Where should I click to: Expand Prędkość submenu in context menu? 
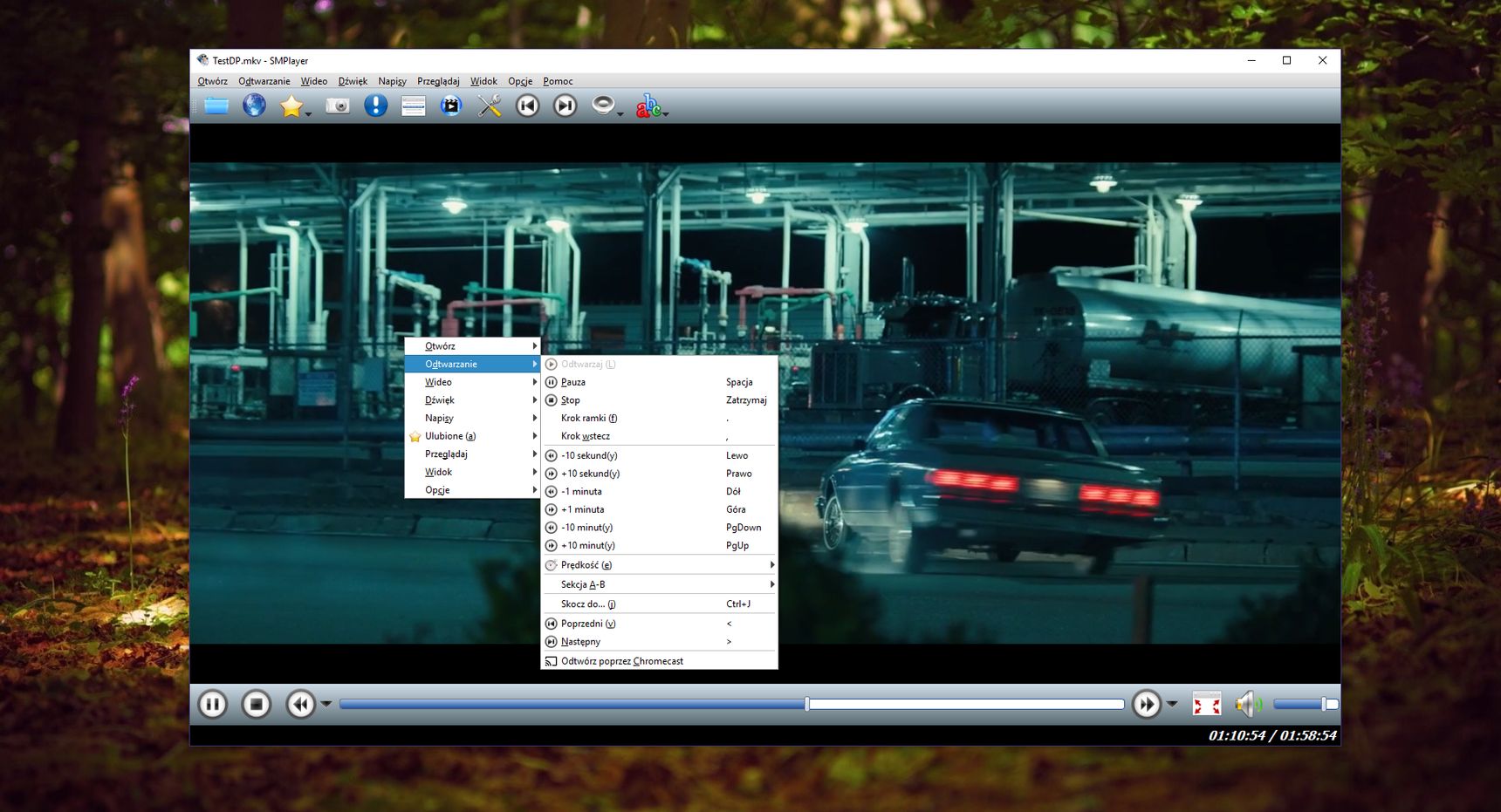pyautogui.click(x=659, y=565)
